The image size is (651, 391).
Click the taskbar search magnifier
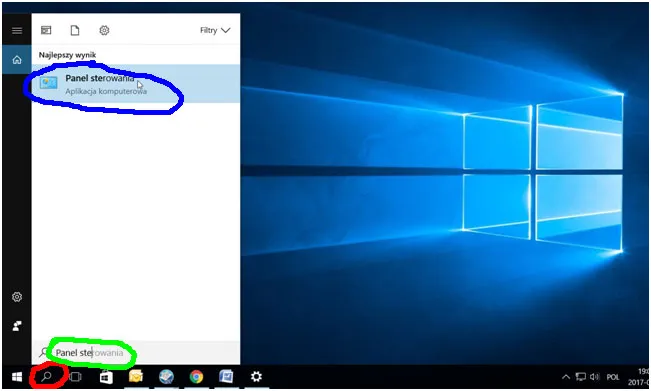(x=46, y=376)
